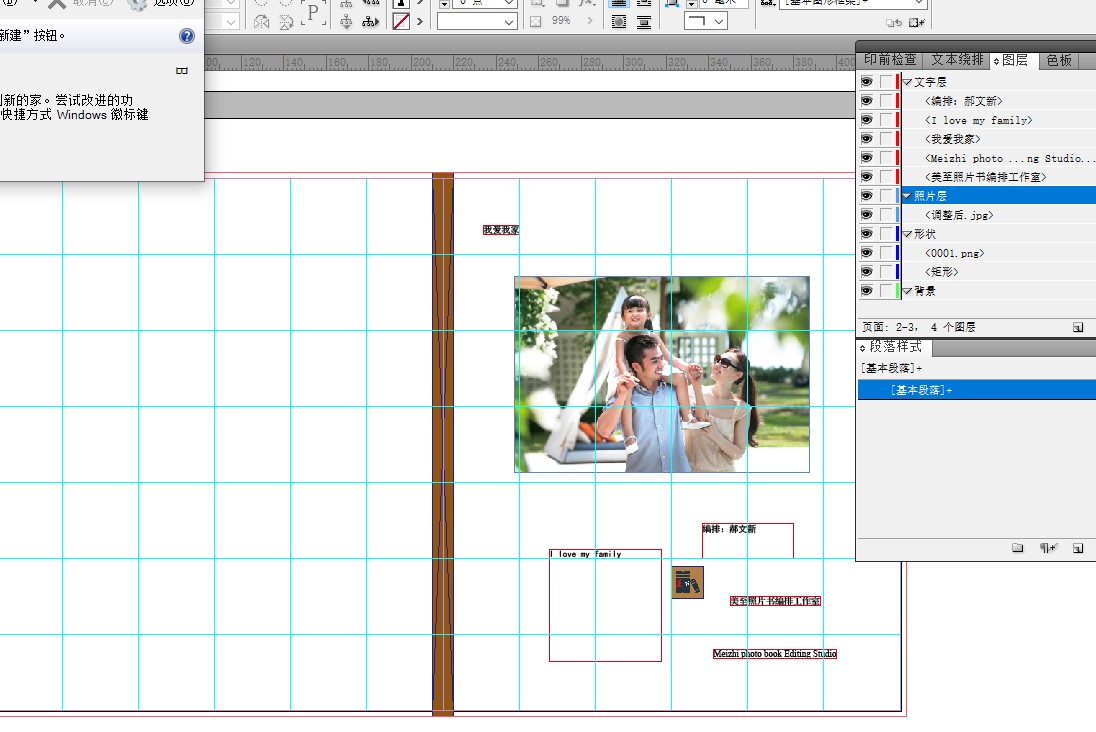Click the jump object text wrap icon
The image size is (1096, 732).
pos(644,22)
